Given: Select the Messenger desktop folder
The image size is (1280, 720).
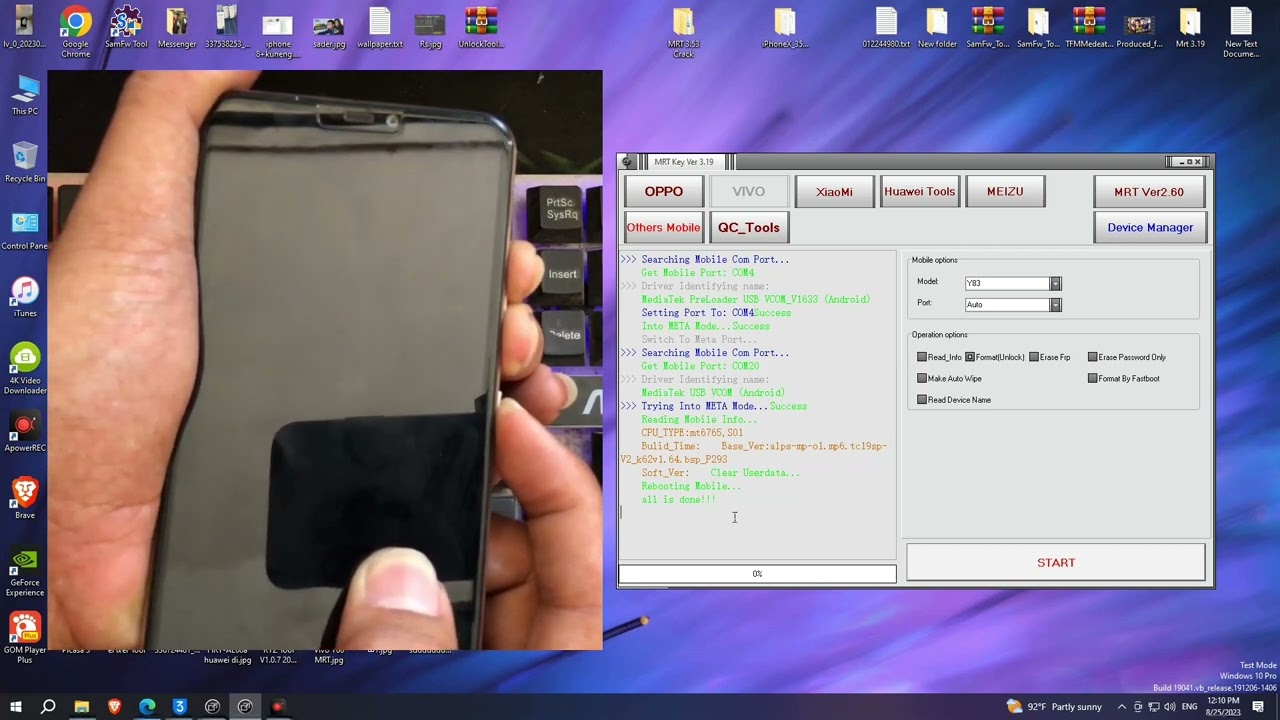Looking at the screenshot, I should (x=177, y=28).
